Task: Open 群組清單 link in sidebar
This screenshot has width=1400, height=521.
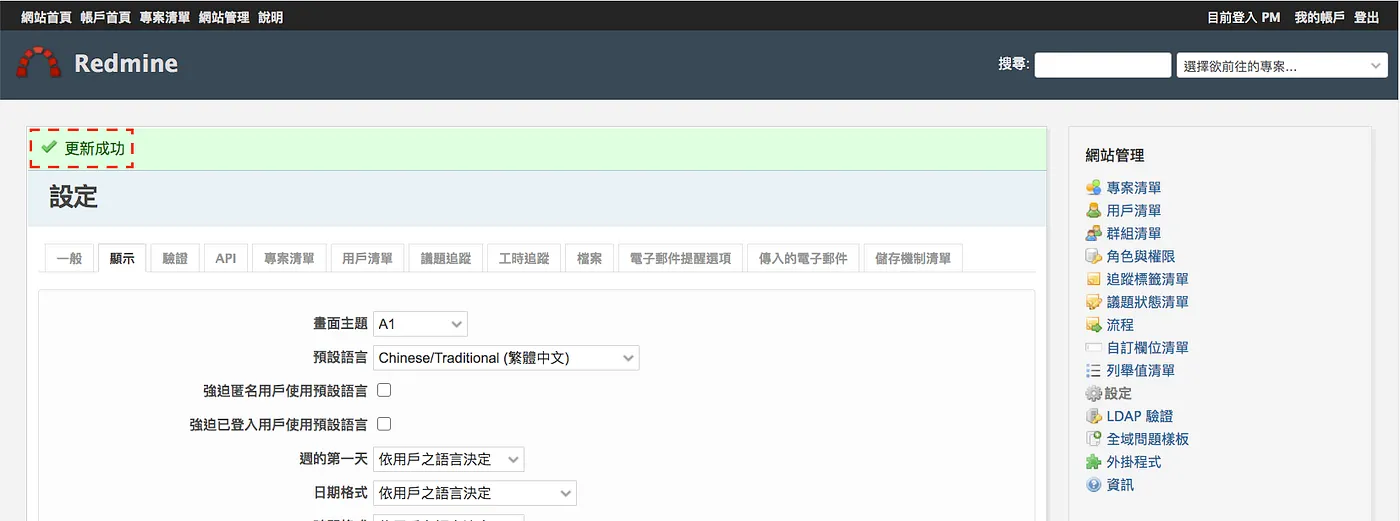Action: click(1134, 234)
